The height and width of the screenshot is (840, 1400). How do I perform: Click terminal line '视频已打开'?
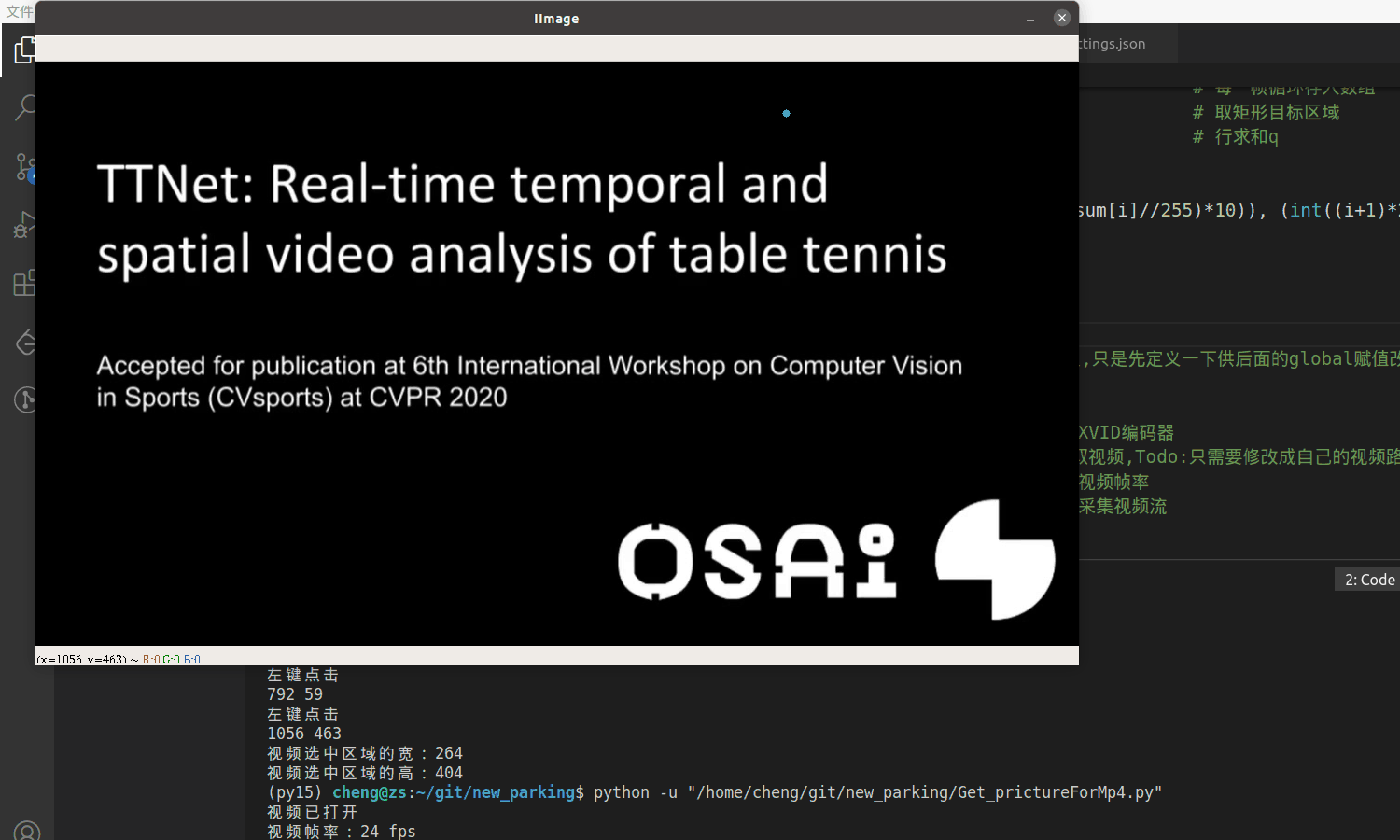click(x=312, y=812)
